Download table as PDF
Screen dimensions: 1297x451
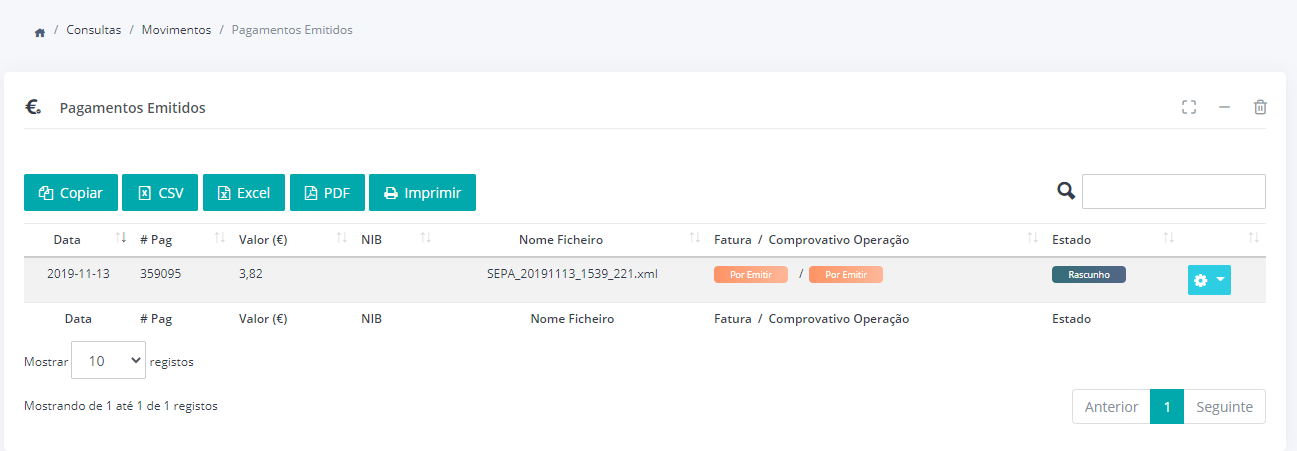tap(327, 193)
